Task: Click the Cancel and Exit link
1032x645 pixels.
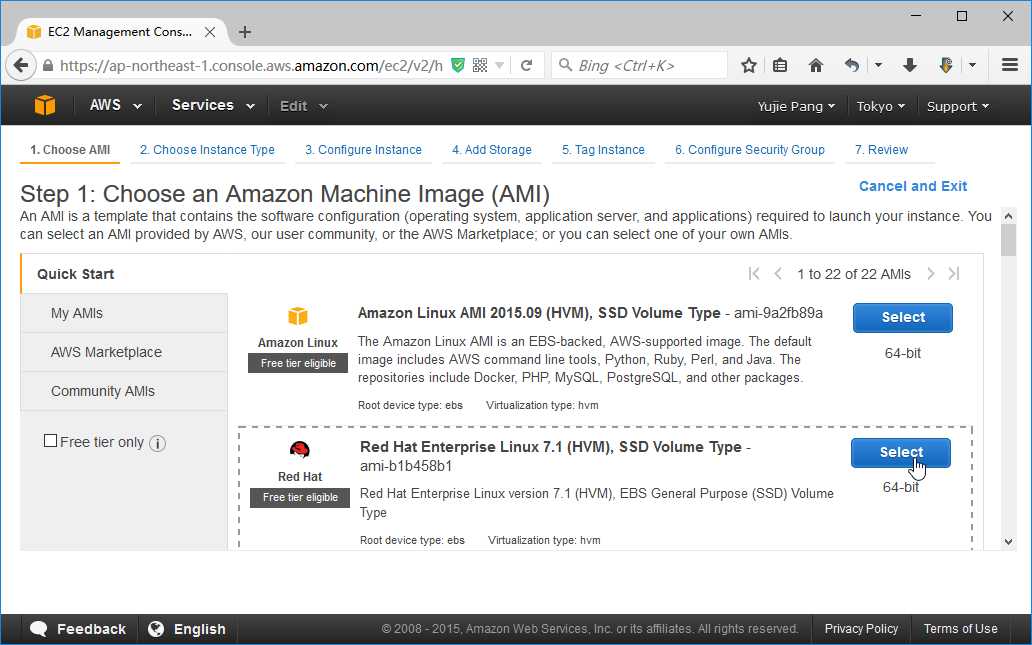Action: [x=913, y=186]
